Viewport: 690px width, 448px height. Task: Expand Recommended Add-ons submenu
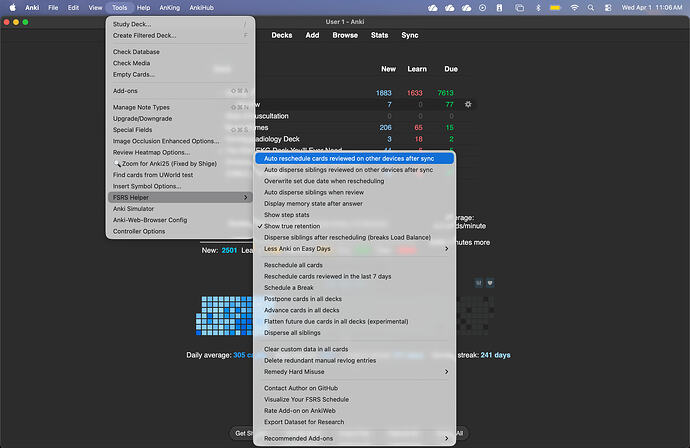(355, 438)
